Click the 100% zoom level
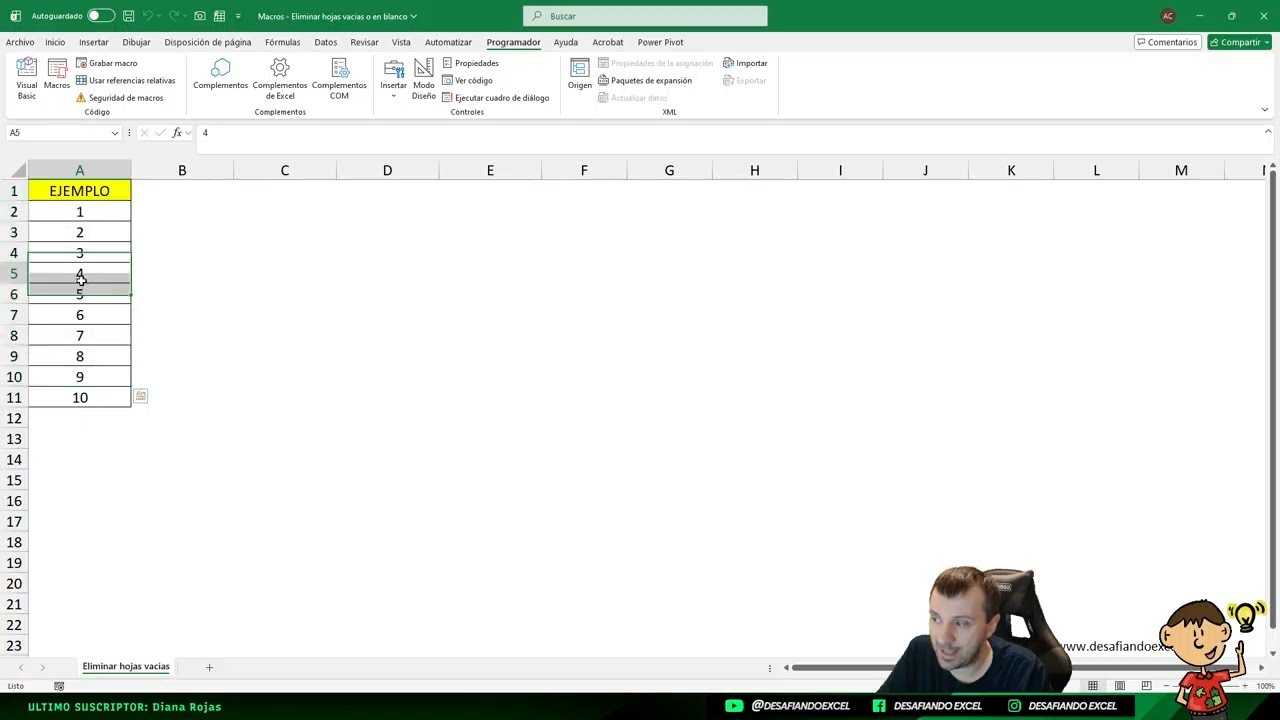This screenshot has width=1280, height=720. [x=1266, y=686]
